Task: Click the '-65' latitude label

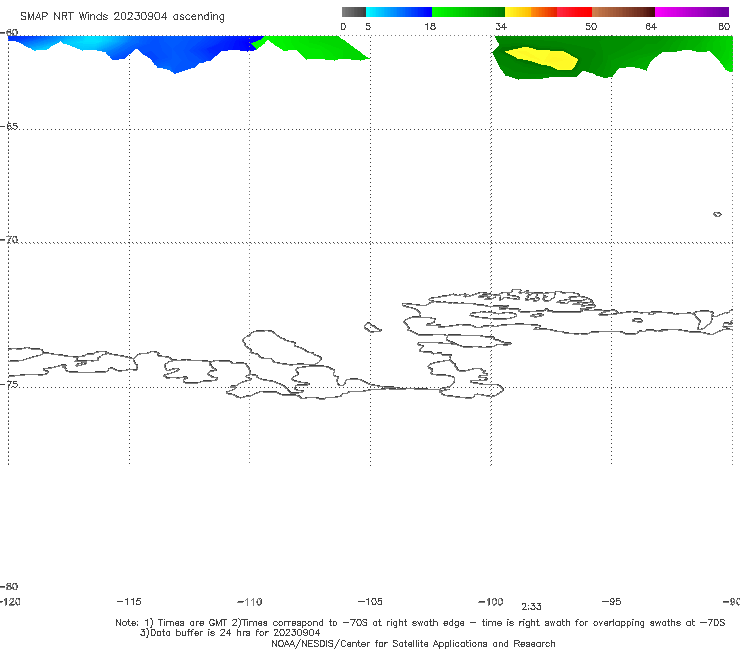Action: (9, 127)
